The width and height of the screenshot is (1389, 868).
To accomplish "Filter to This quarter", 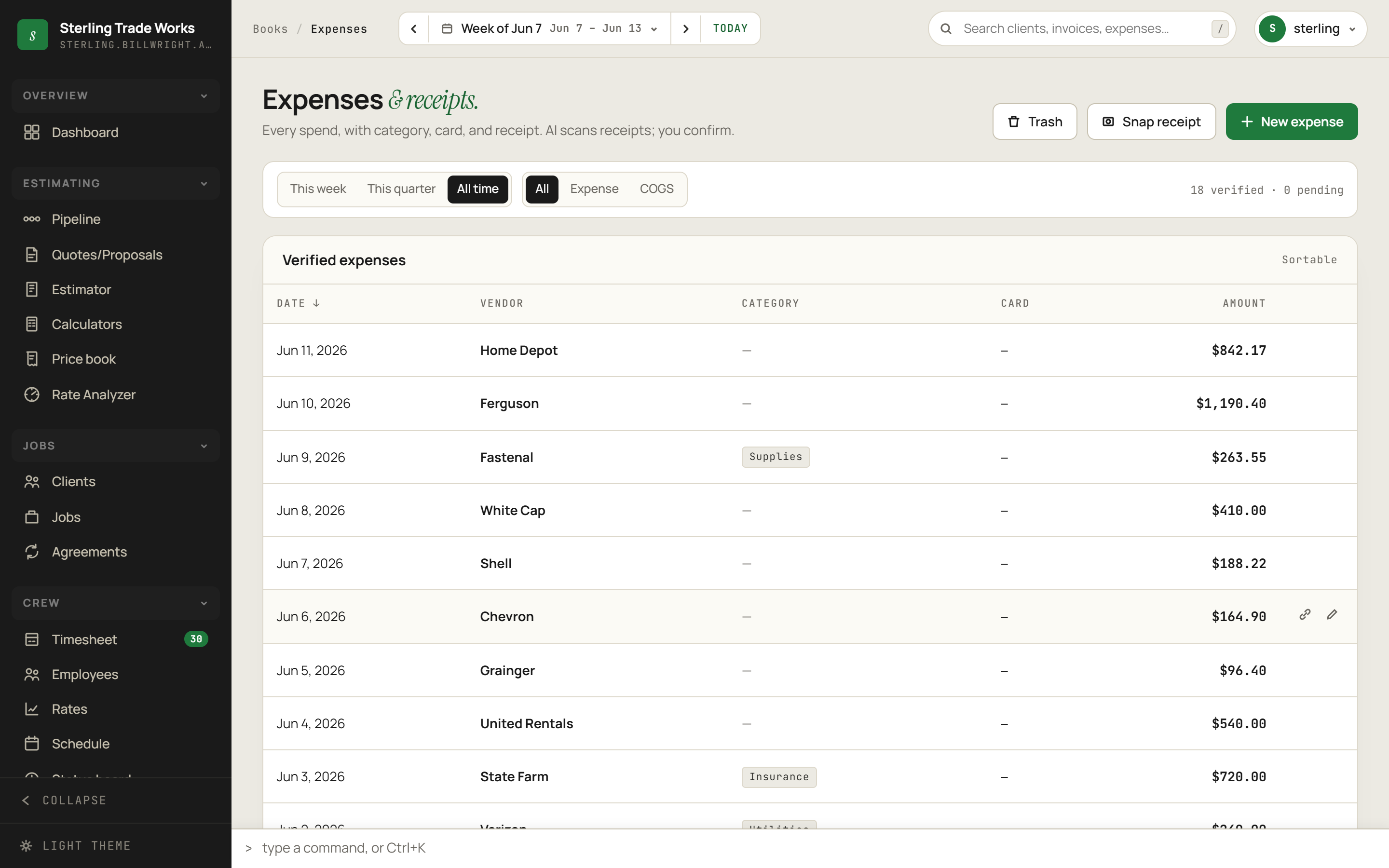I will click(401, 189).
